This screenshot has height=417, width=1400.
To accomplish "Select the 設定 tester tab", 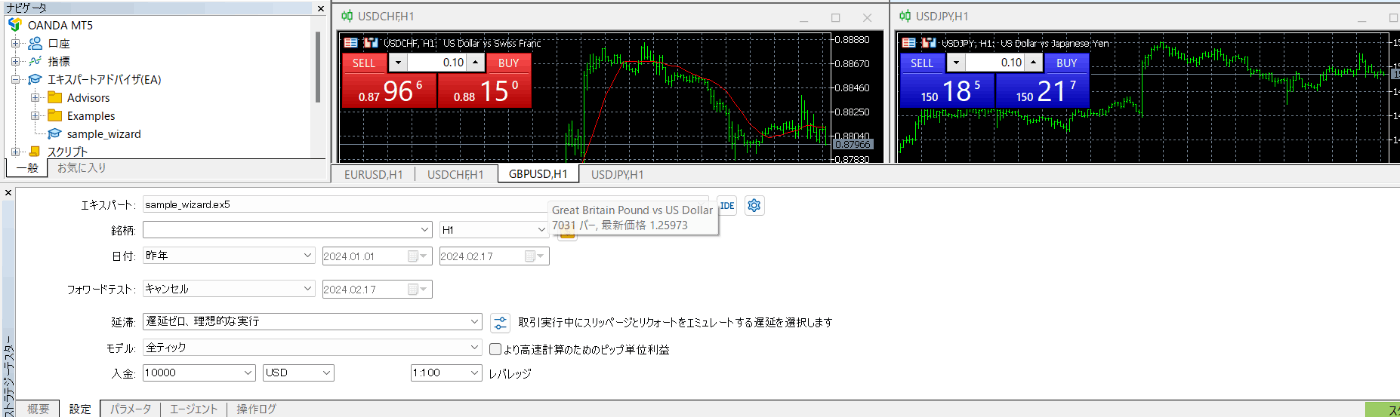I will [81, 409].
